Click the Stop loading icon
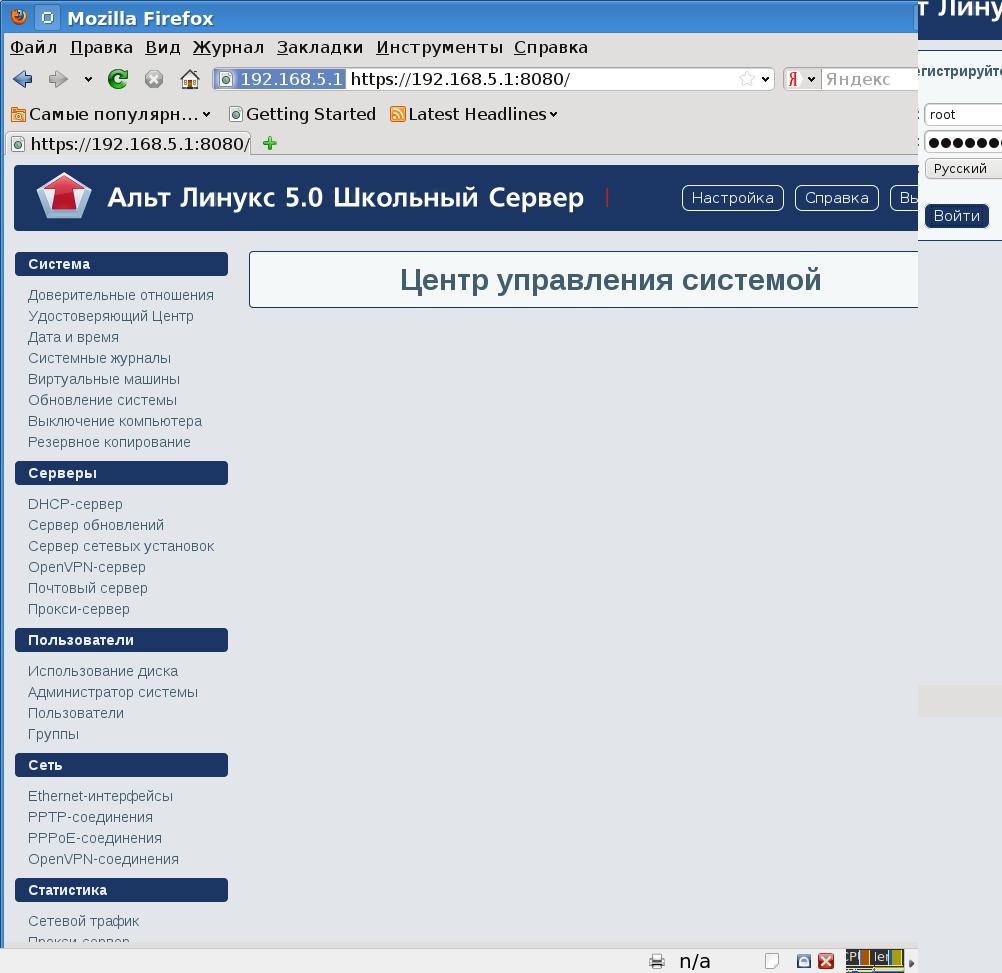This screenshot has width=1002, height=973. click(154, 79)
